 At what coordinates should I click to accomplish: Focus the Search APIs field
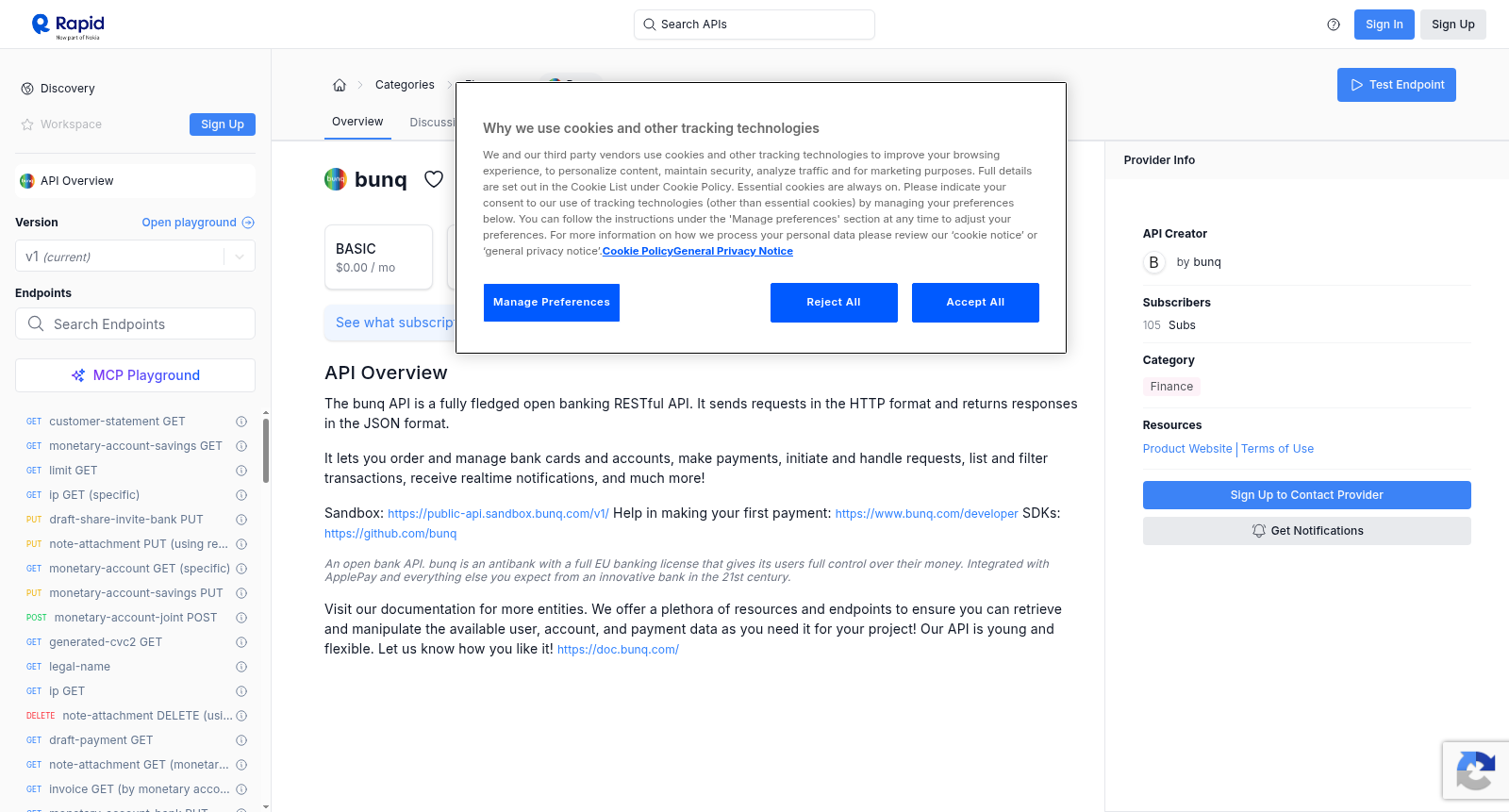(x=754, y=25)
